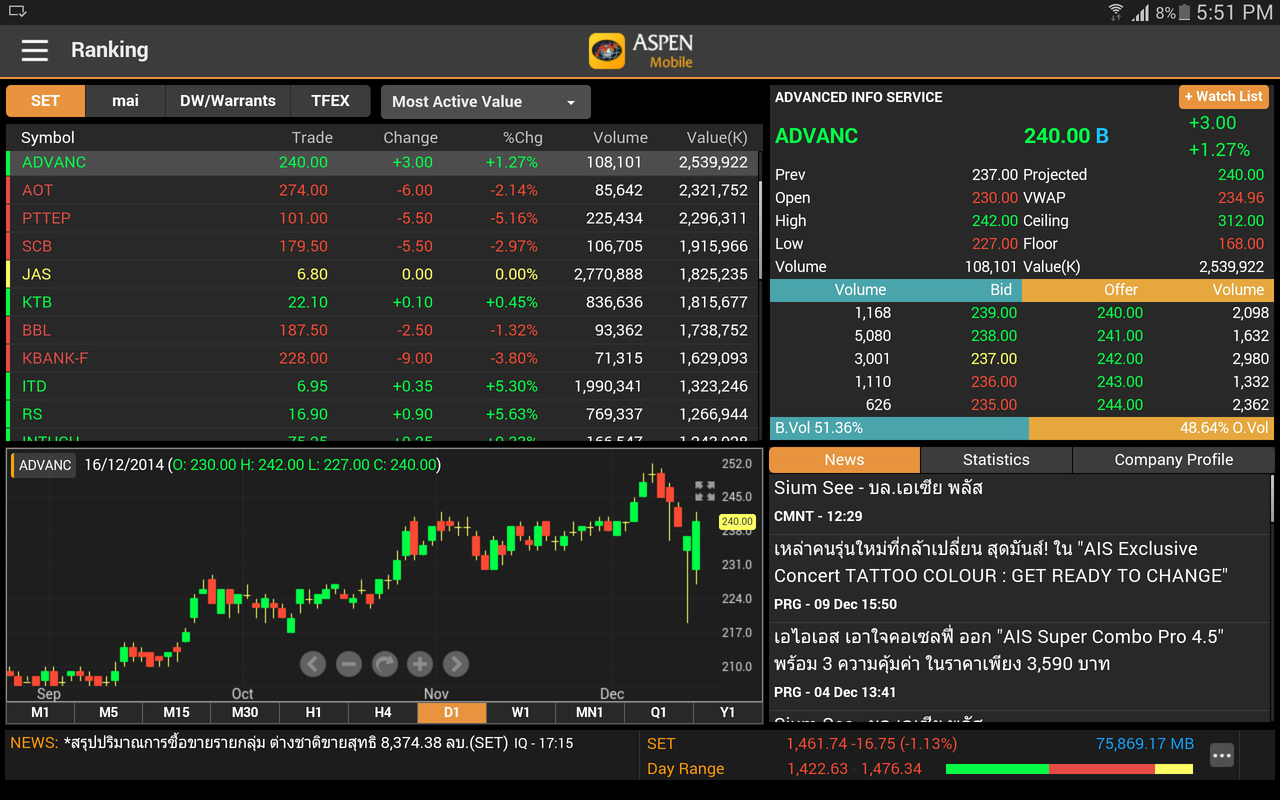Set chart interval to M15
This screenshot has height=800, width=1280.
coord(177,713)
